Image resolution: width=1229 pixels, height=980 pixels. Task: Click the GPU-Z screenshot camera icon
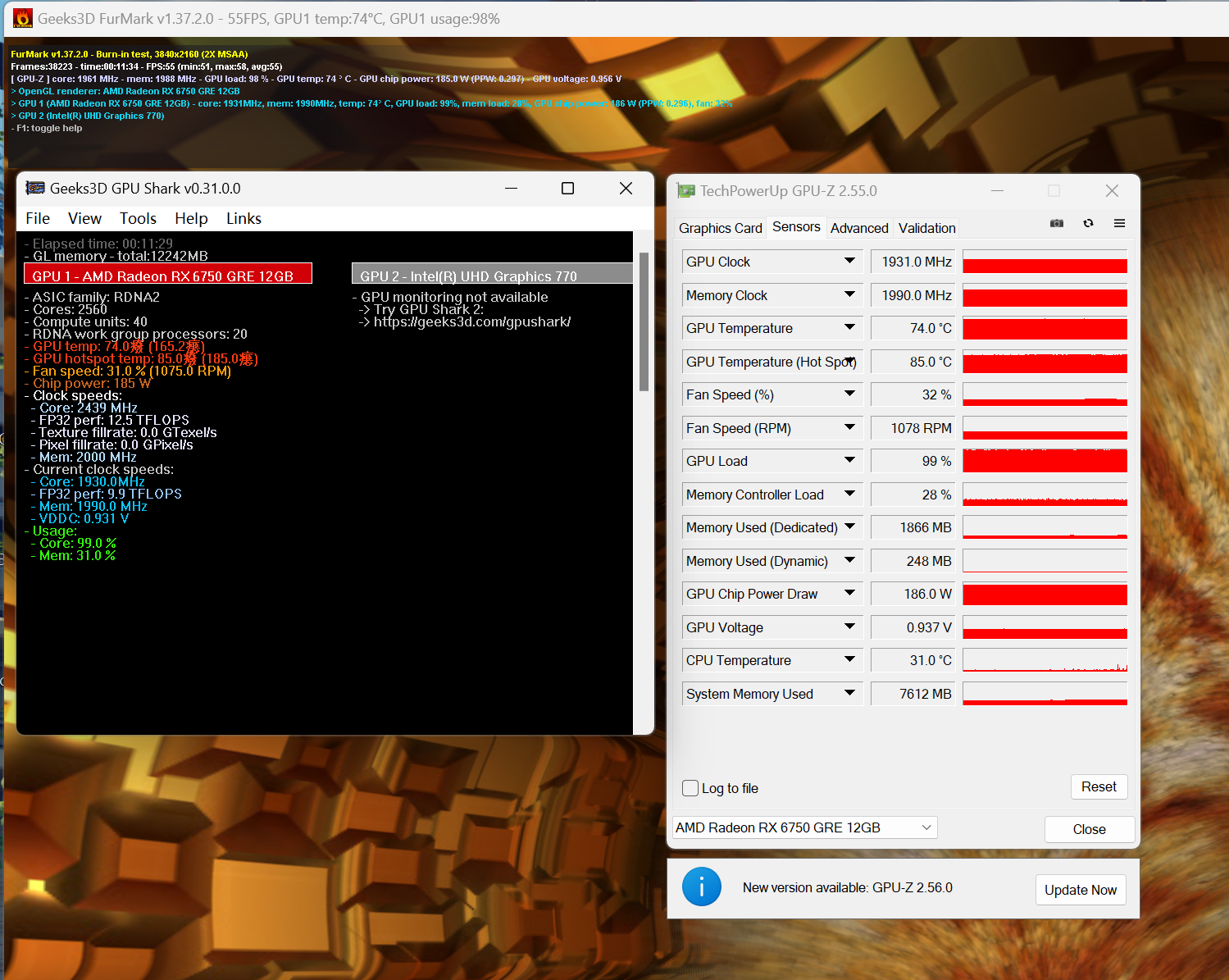click(x=1057, y=223)
